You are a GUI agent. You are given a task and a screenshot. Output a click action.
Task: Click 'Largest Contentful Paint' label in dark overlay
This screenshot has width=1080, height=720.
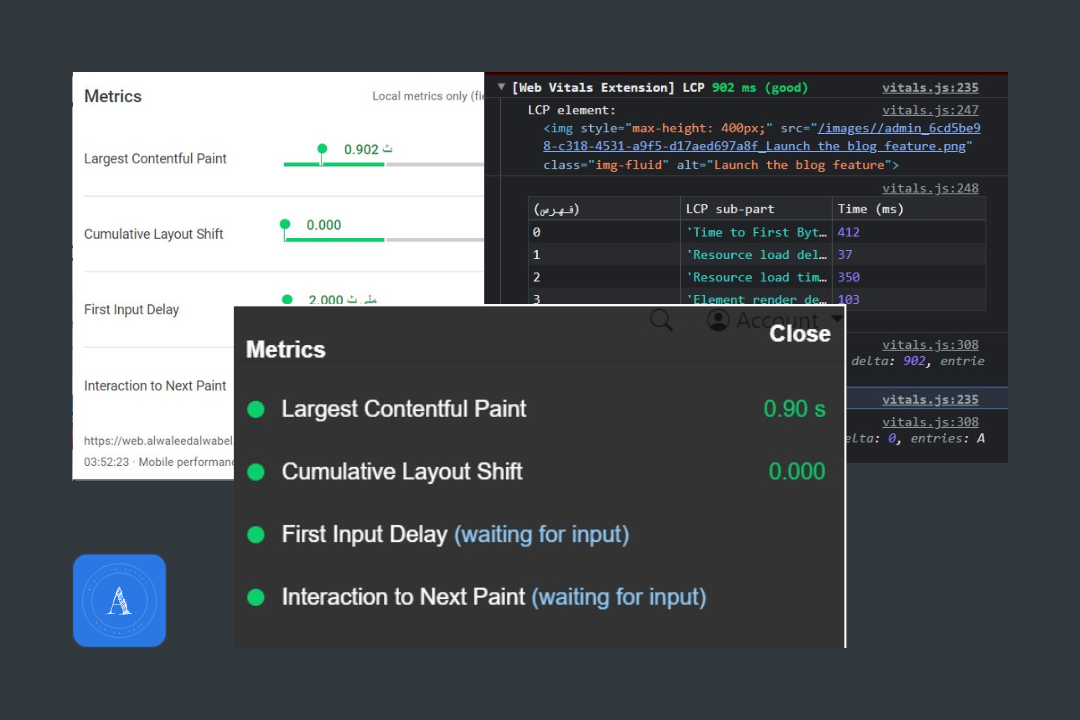[x=404, y=409]
